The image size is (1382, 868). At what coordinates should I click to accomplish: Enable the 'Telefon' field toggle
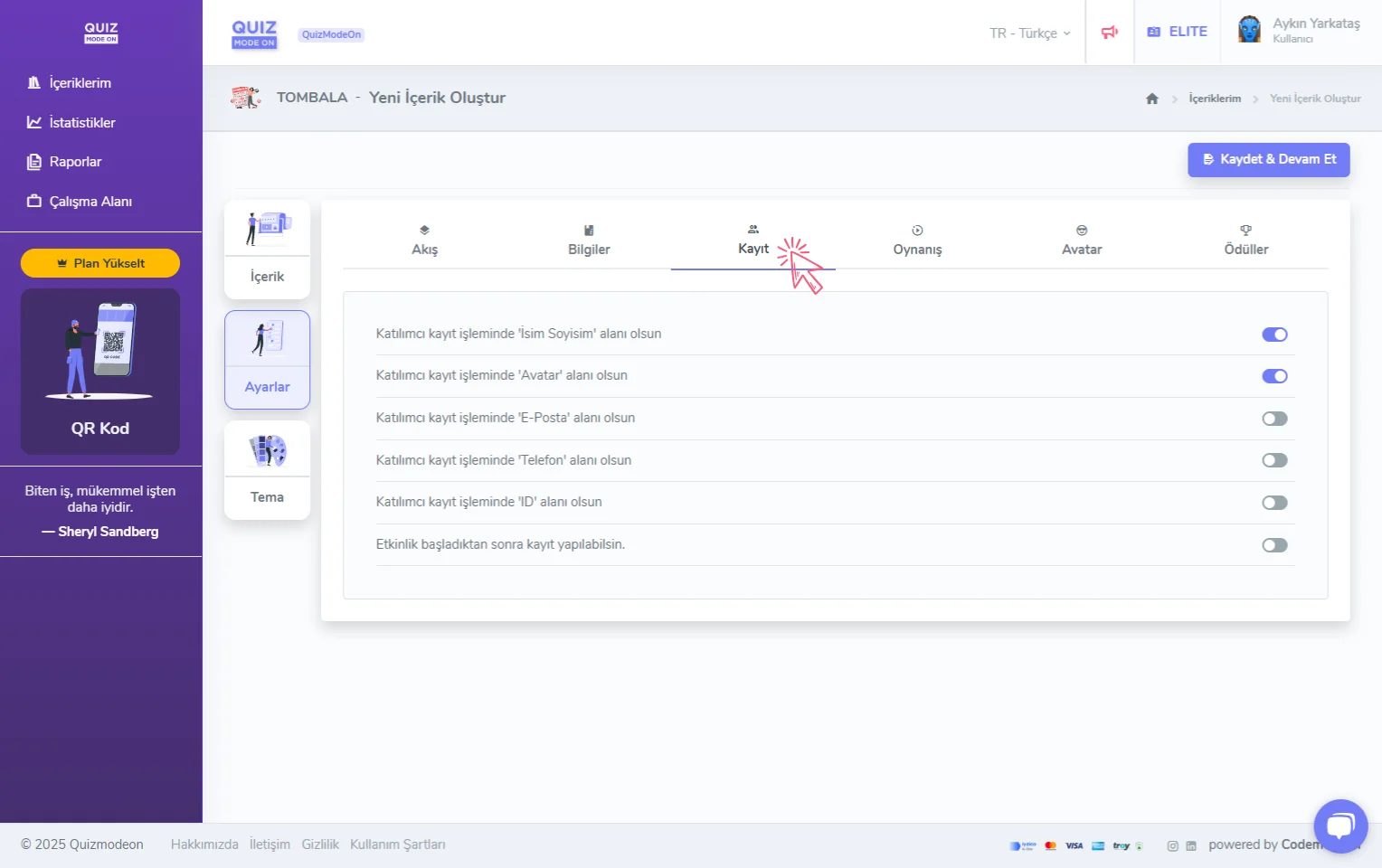[1274, 461]
